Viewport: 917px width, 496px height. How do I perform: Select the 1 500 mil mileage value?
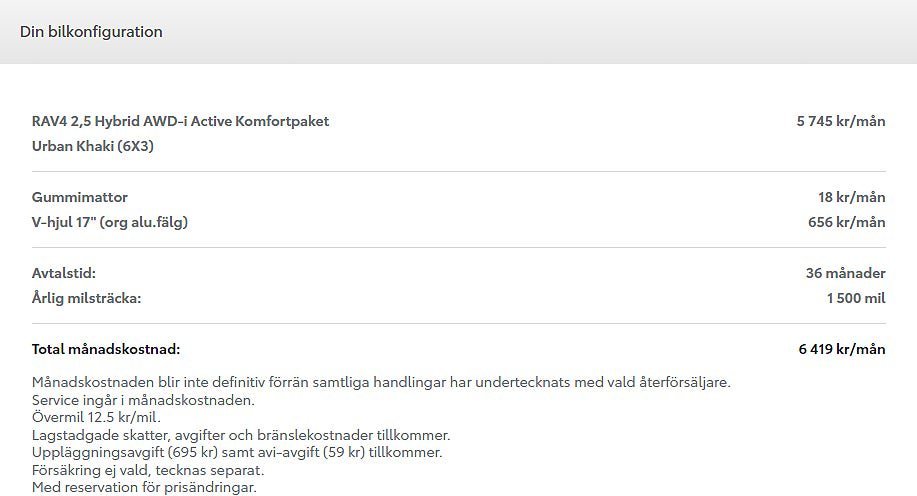(x=855, y=298)
